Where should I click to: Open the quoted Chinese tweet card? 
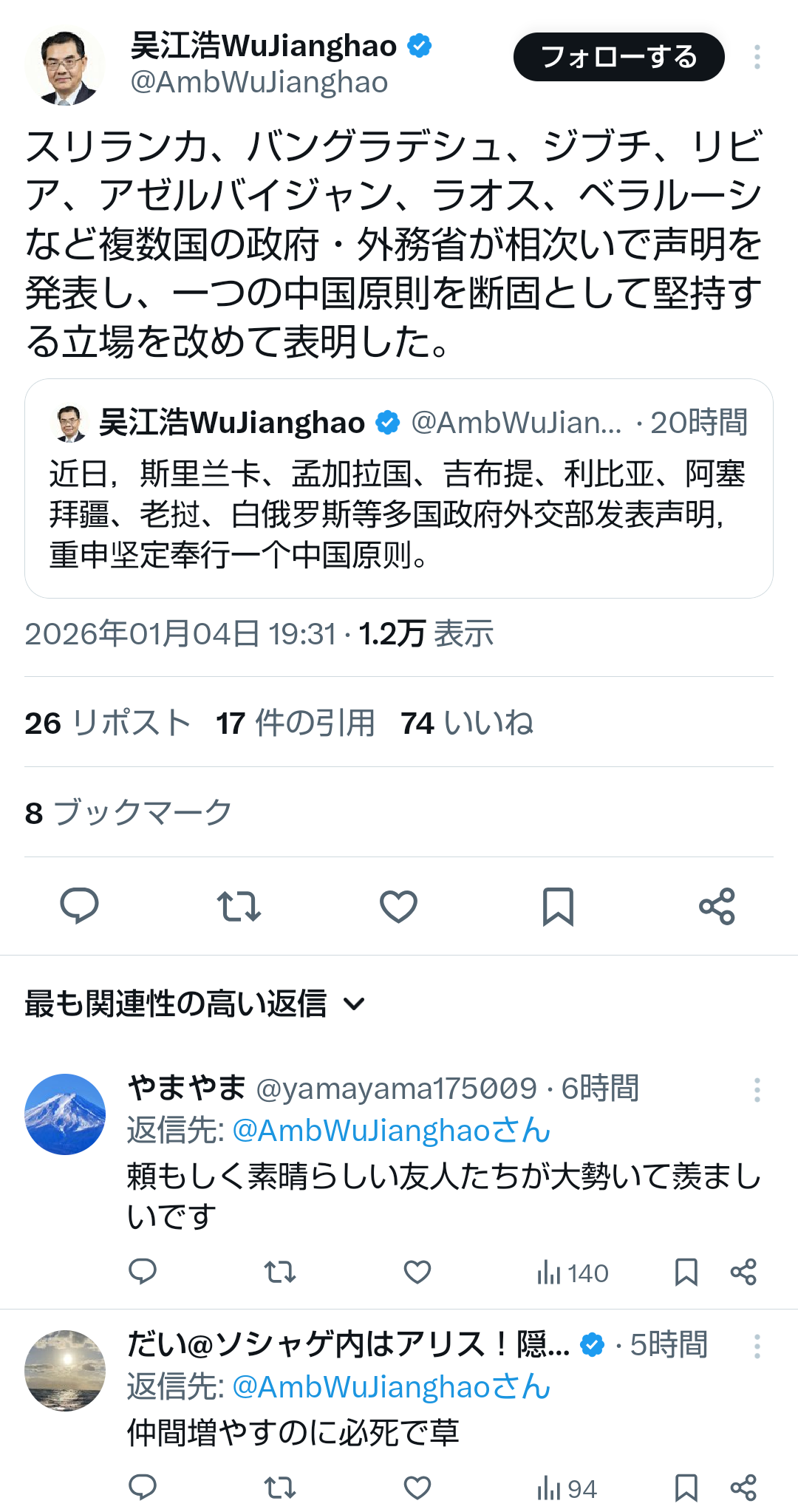(399, 488)
